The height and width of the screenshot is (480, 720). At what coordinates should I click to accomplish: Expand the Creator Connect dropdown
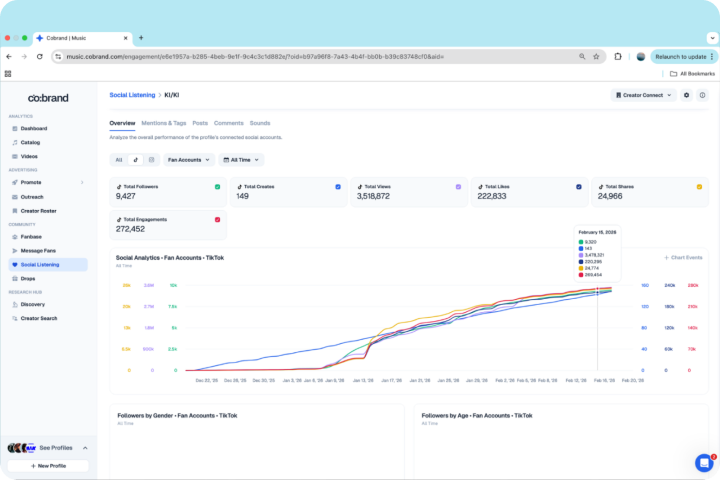(643, 95)
